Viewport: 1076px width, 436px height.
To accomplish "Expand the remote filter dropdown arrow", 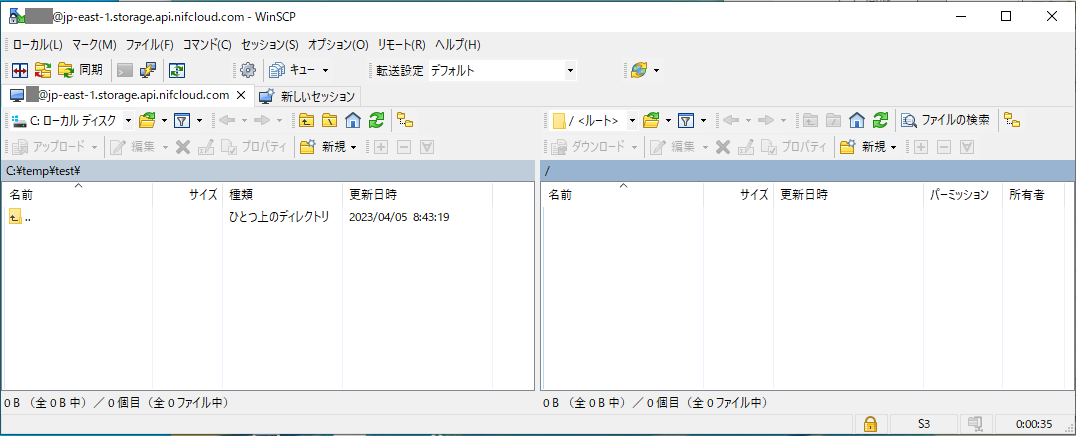I will click(x=703, y=121).
